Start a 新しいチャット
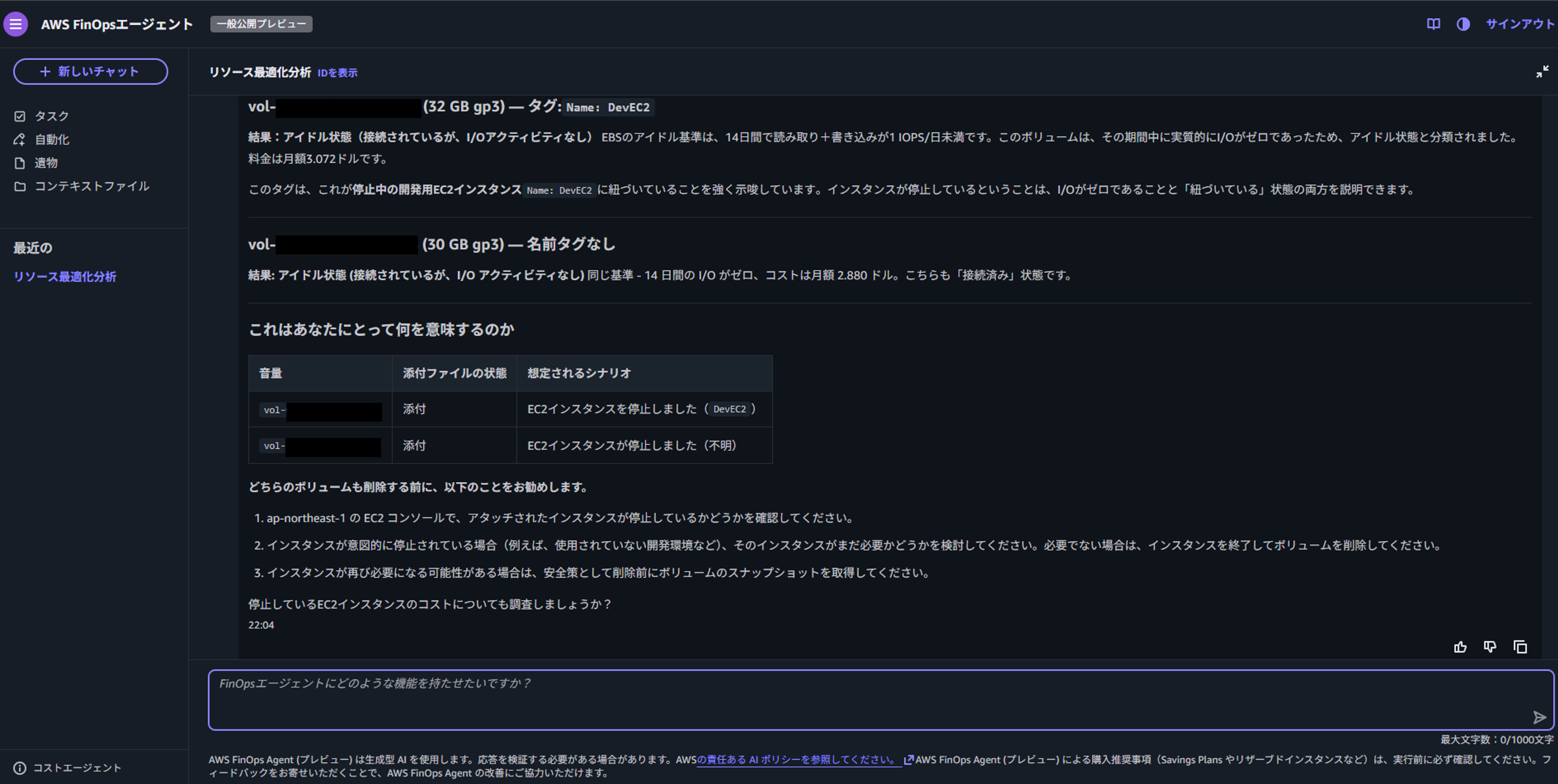Screen dimensions: 1558x784 (91, 71)
